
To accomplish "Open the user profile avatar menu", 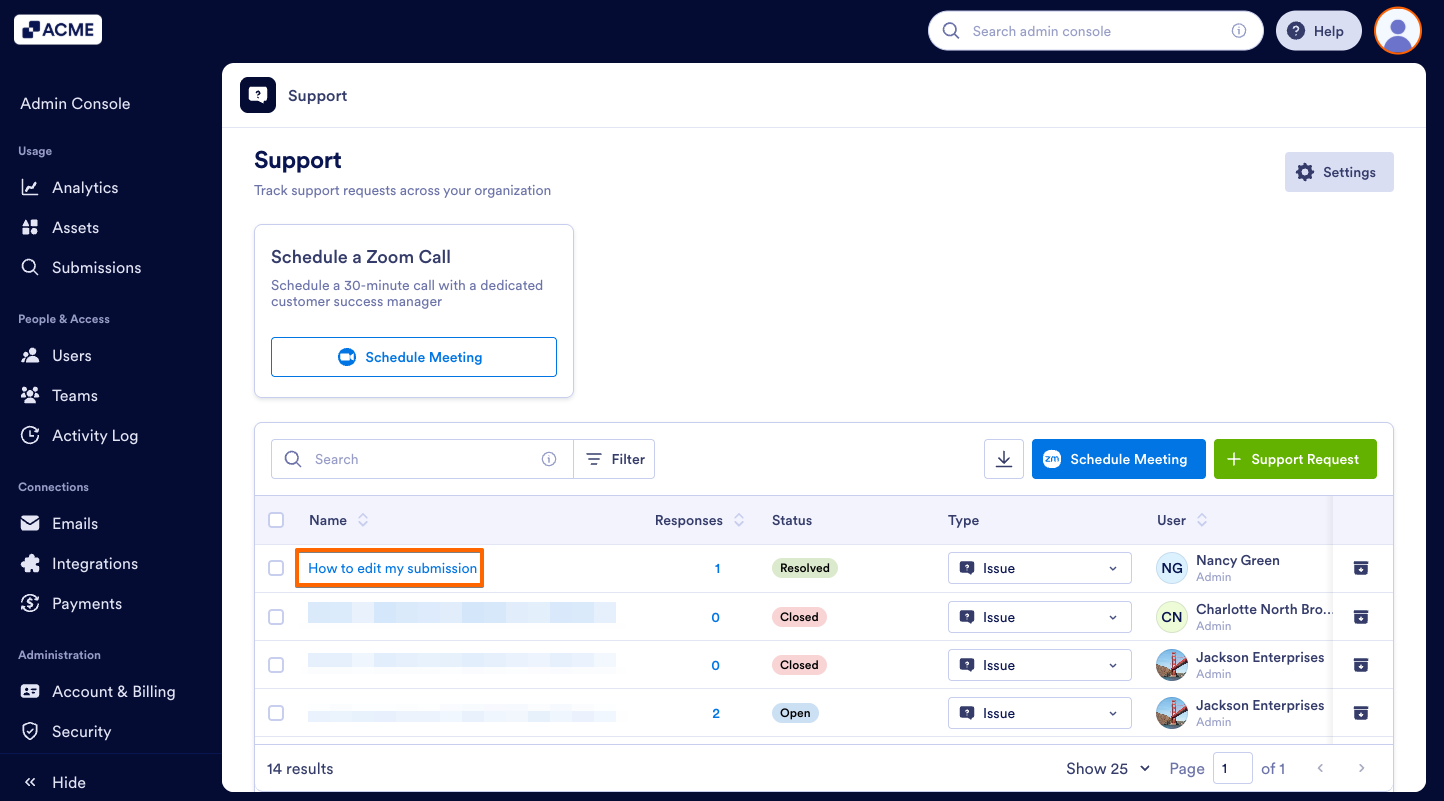I will 1398,31.
